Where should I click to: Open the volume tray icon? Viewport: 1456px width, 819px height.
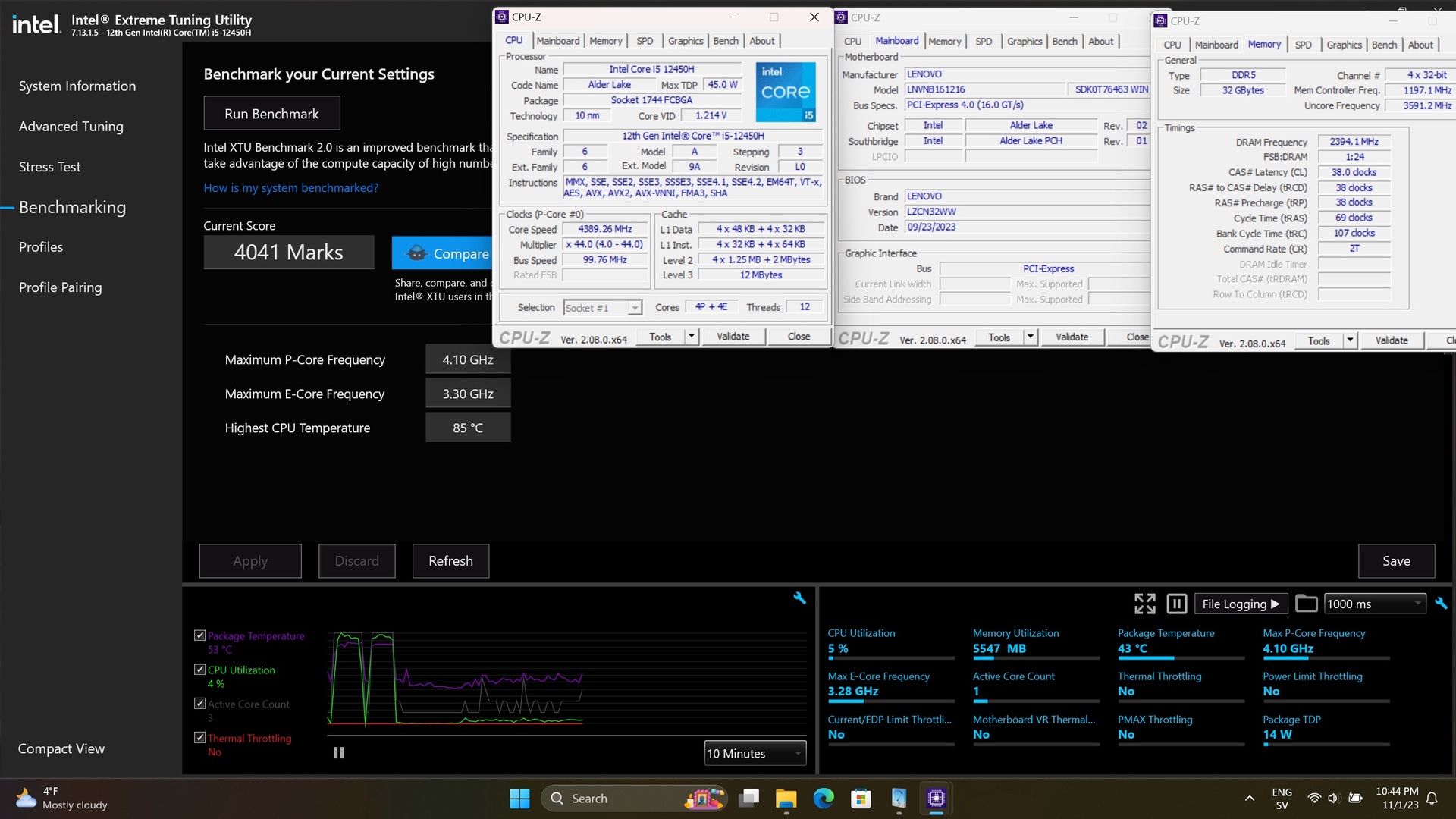[x=1334, y=799]
